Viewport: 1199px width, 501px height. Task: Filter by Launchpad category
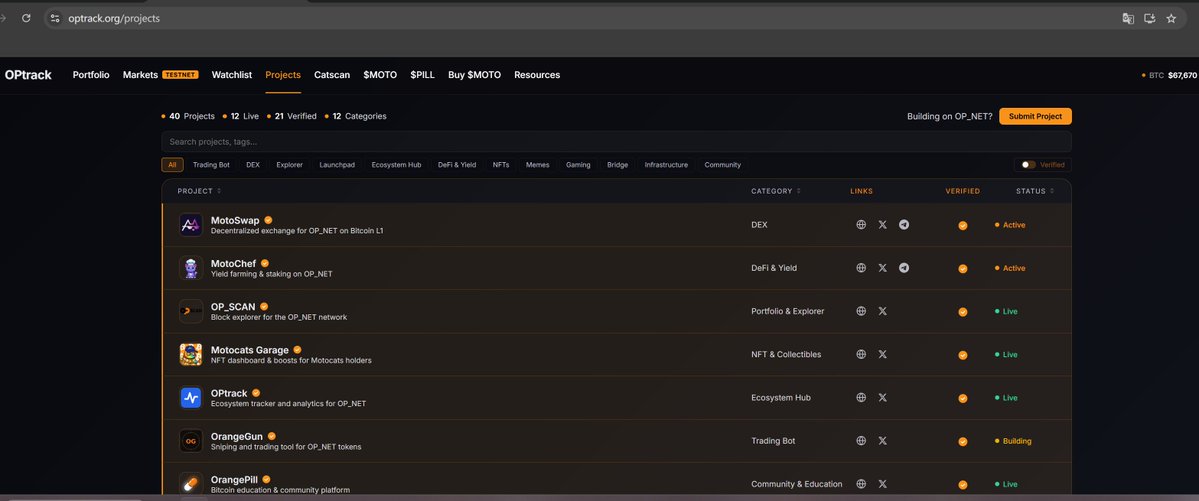(337, 164)
